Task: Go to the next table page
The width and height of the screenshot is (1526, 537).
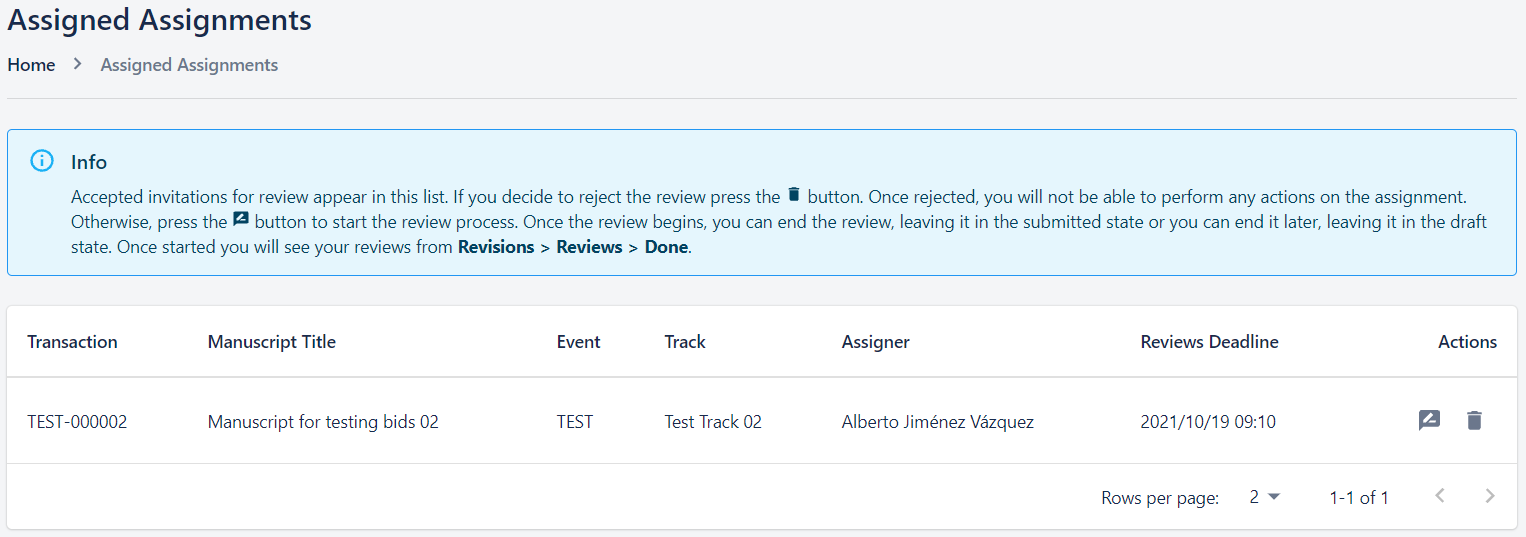Action: tap(1490, 496)
